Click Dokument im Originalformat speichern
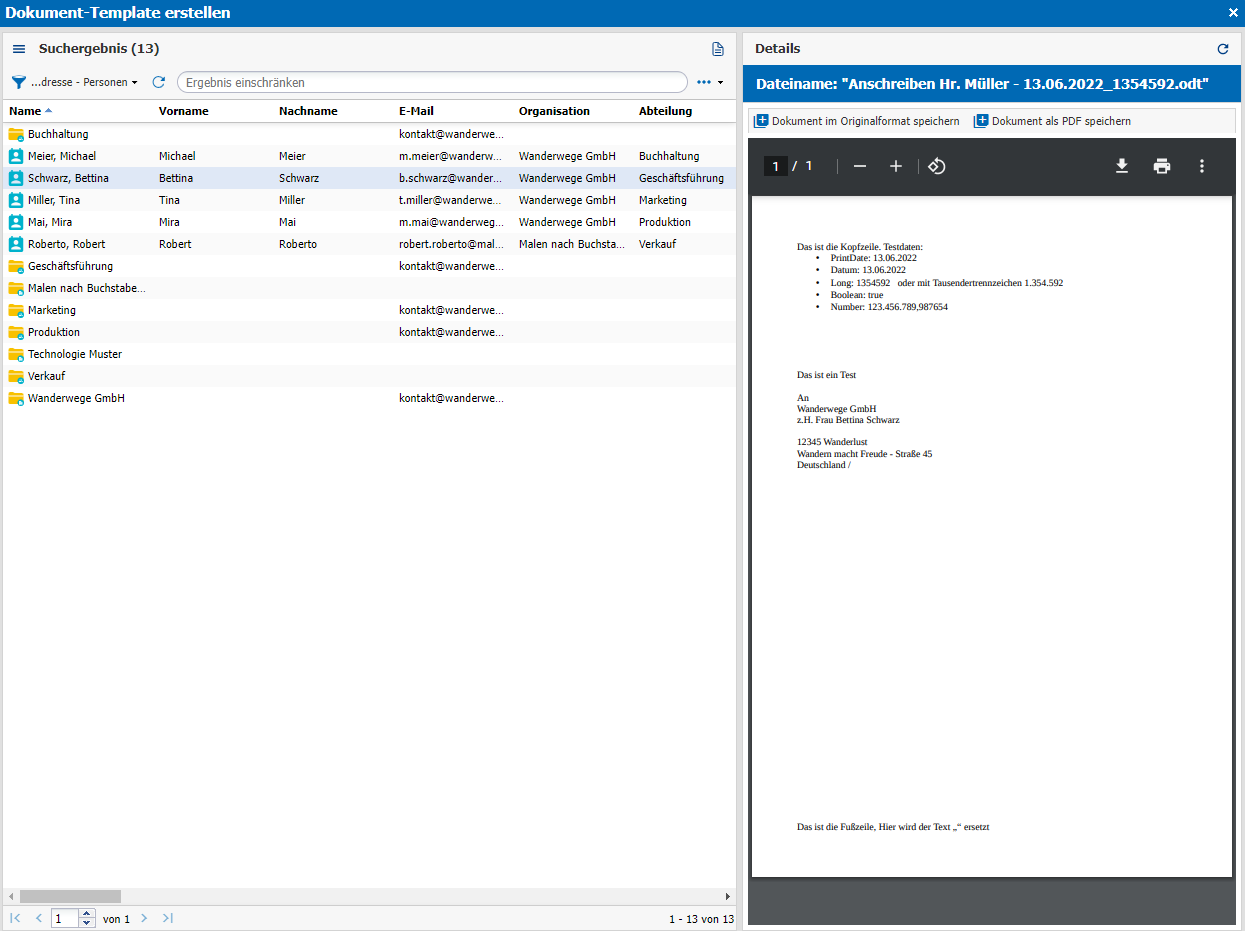Image resolution: width=1245 pixels, height=931 pixels. point(856,121)
